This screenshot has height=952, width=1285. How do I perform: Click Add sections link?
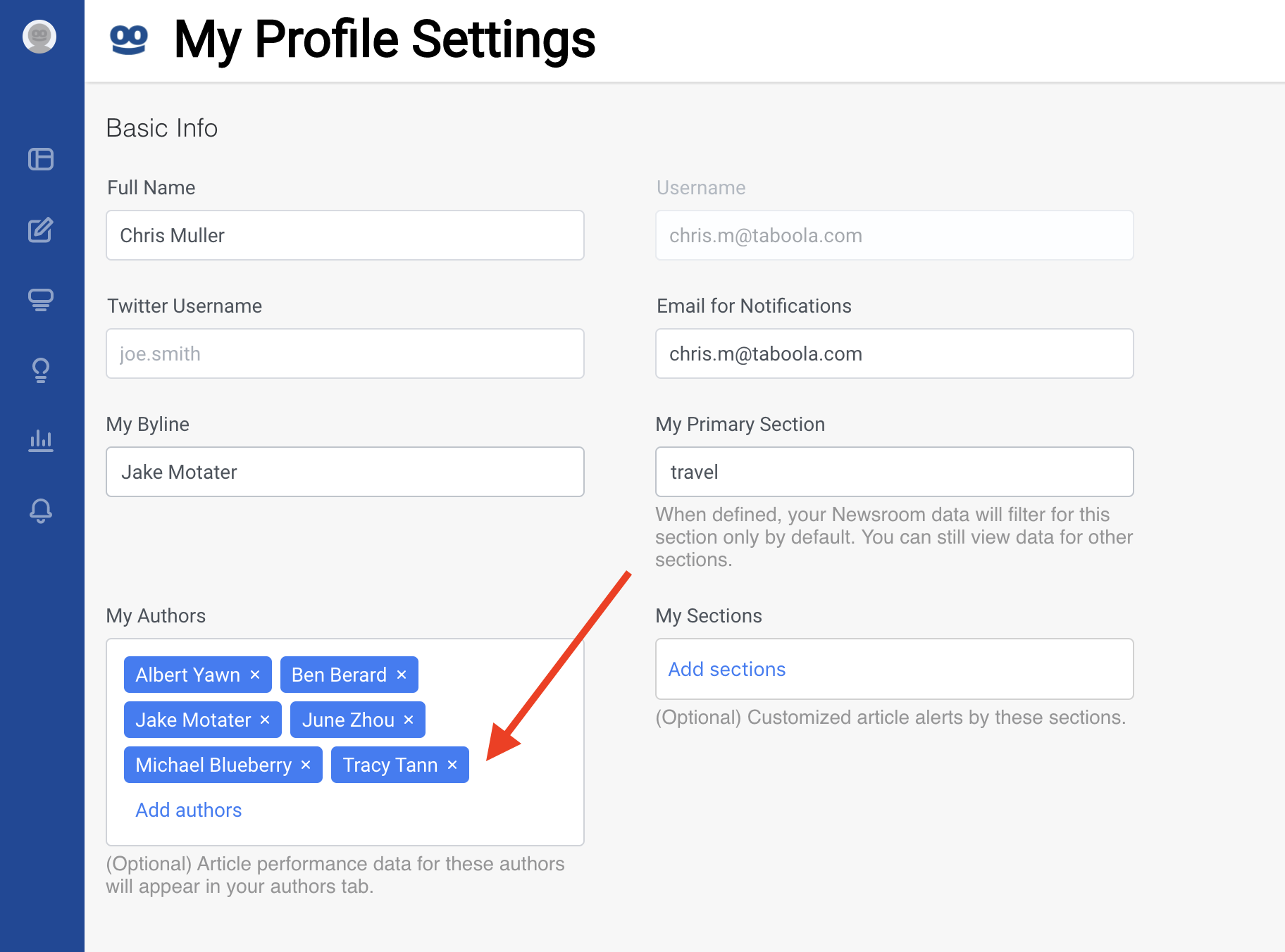click(x=726, y=669)
